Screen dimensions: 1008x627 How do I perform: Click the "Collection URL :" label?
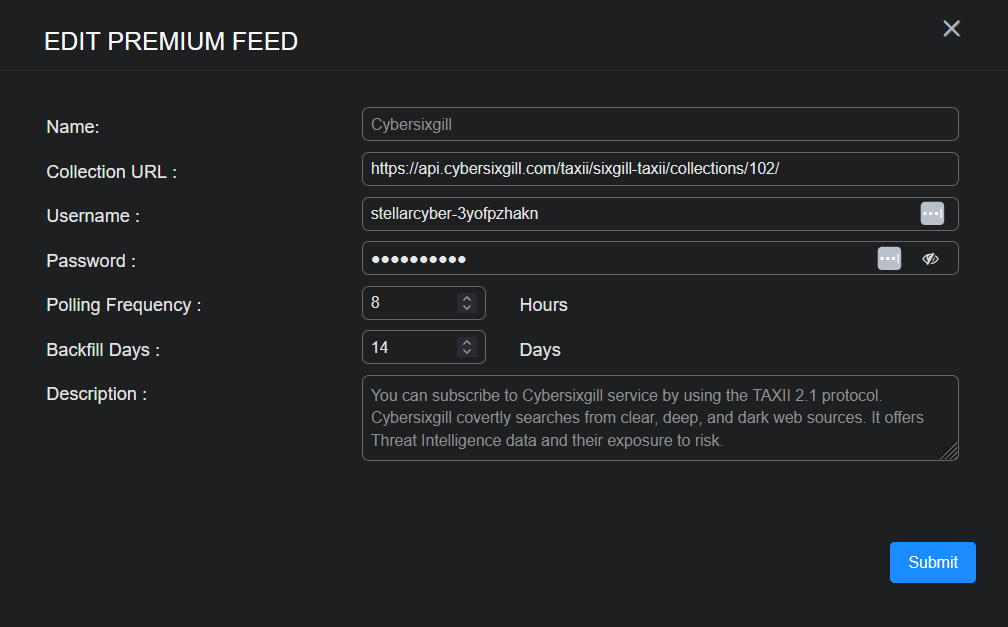pos(111,172)
